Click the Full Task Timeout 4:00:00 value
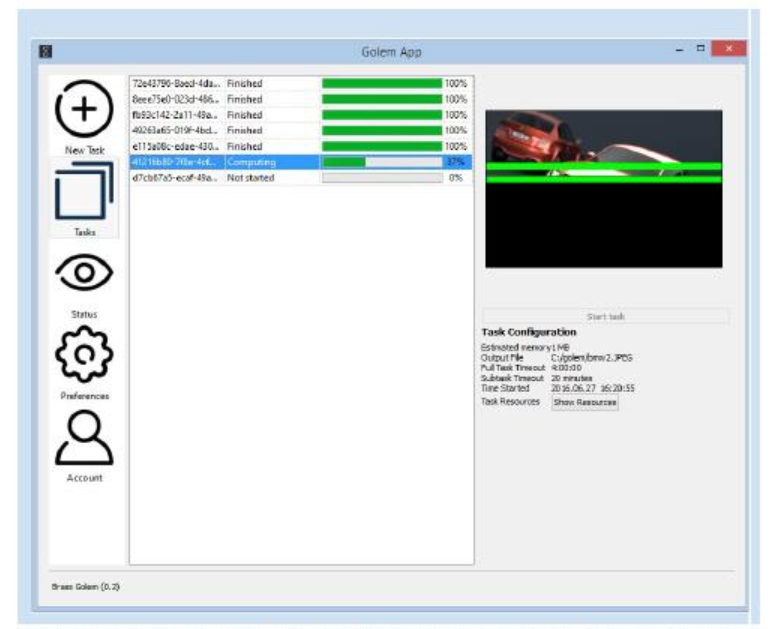Image resolution: width=776 pixels, height=629 pixels. (x=566, y=368)
